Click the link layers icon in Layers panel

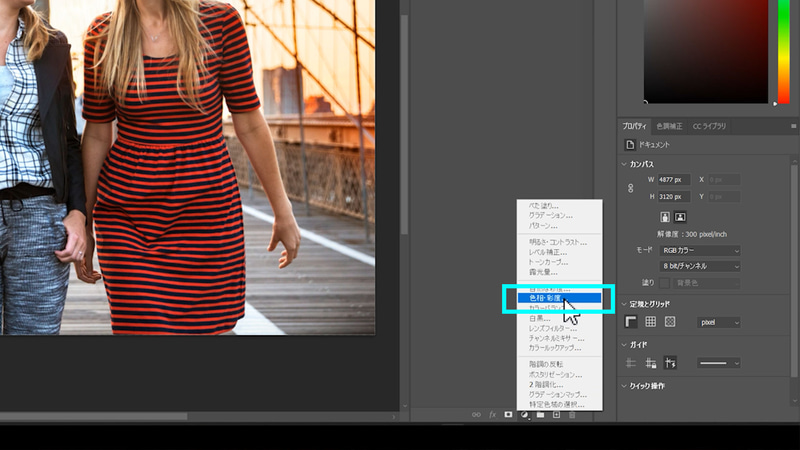tap(476, 415)
